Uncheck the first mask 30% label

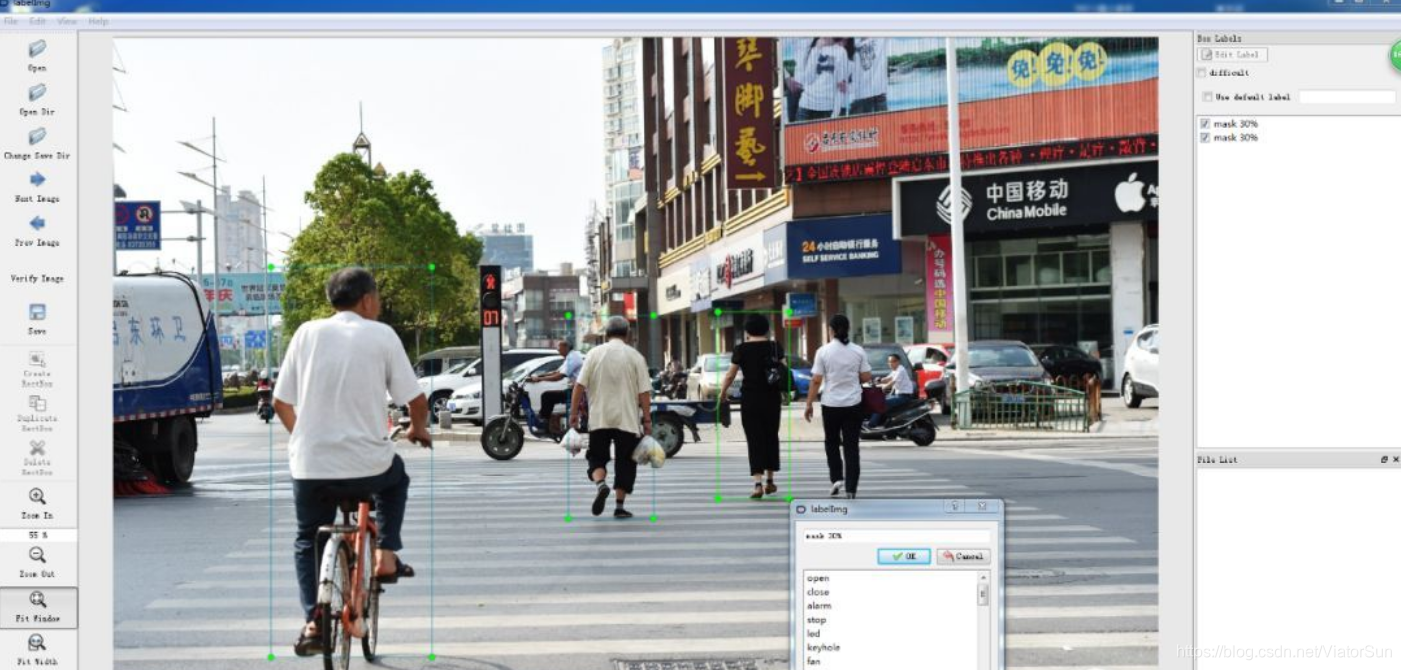coord(1205,124)
